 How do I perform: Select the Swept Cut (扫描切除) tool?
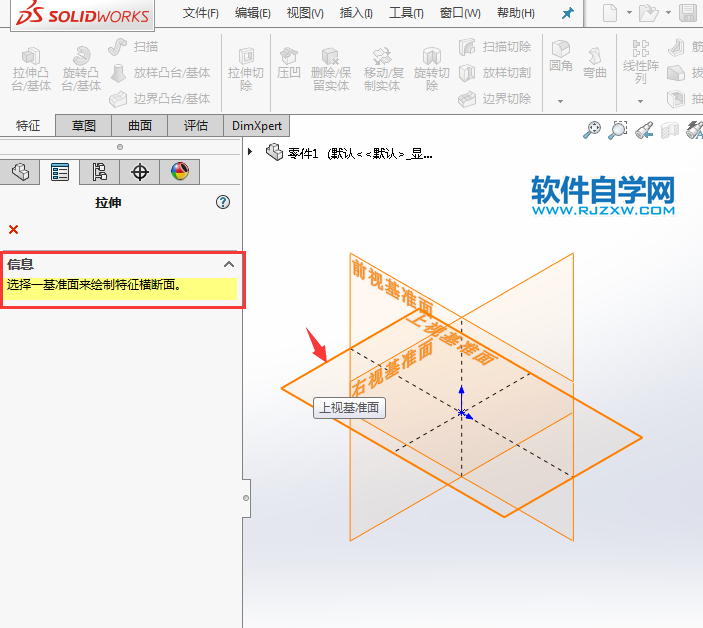coord(495,47)
